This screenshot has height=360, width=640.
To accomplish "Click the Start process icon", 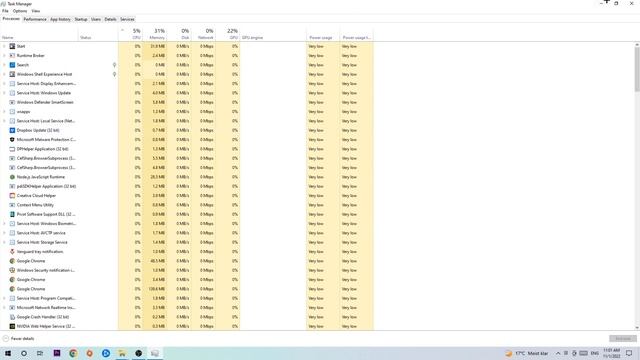I will pos(12,46).
